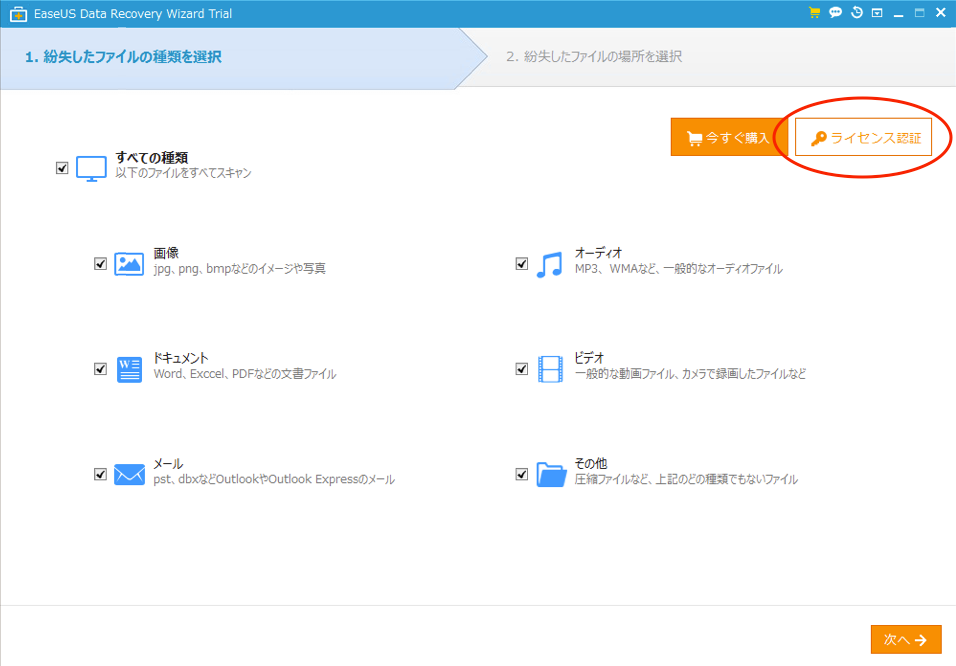Click the 圧縮ファイルなど description text
Viewport: 956px width, 666px height.
coord(686,479)
